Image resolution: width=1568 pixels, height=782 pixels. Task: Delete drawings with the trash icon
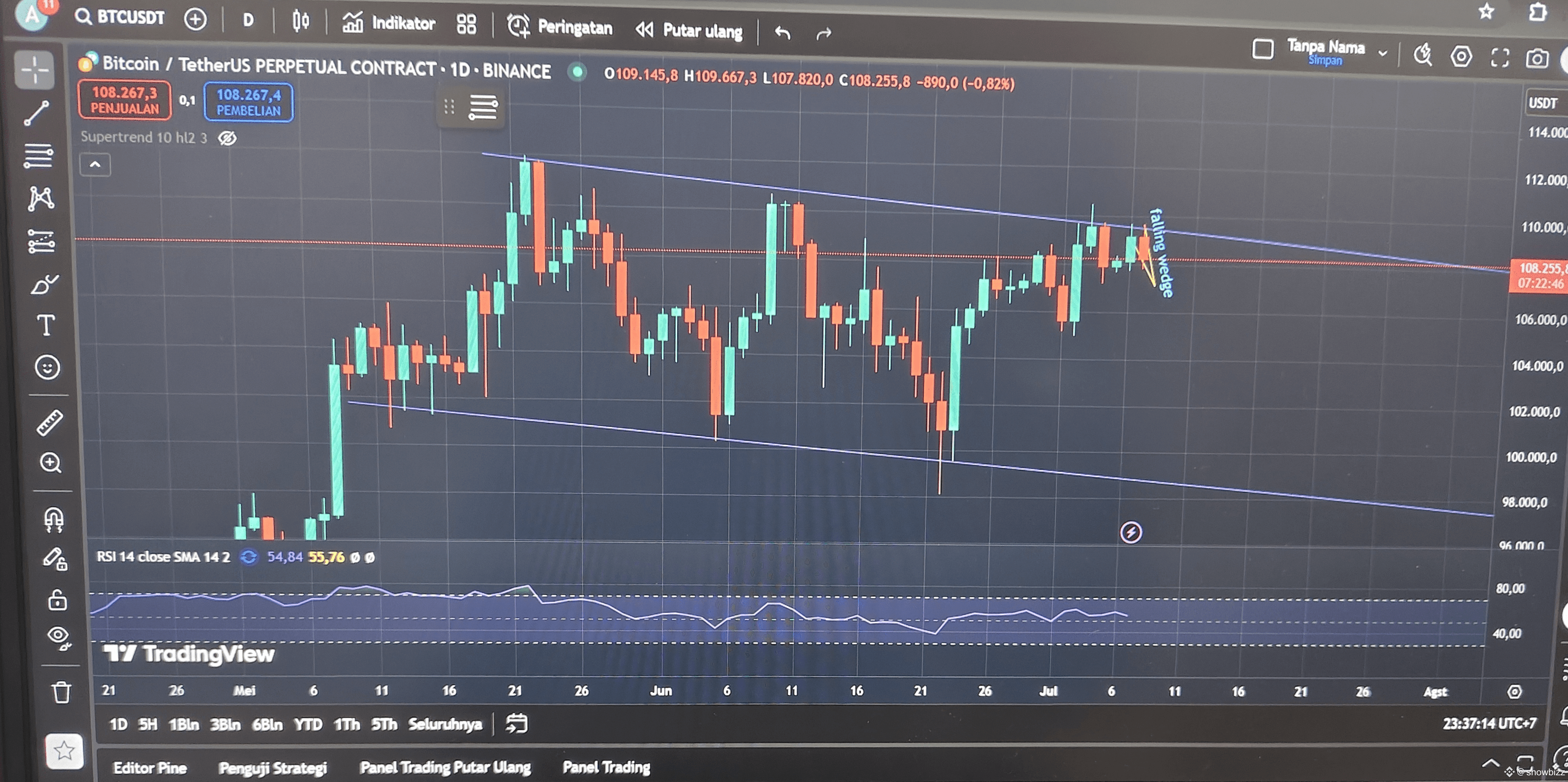click(61, 692)
